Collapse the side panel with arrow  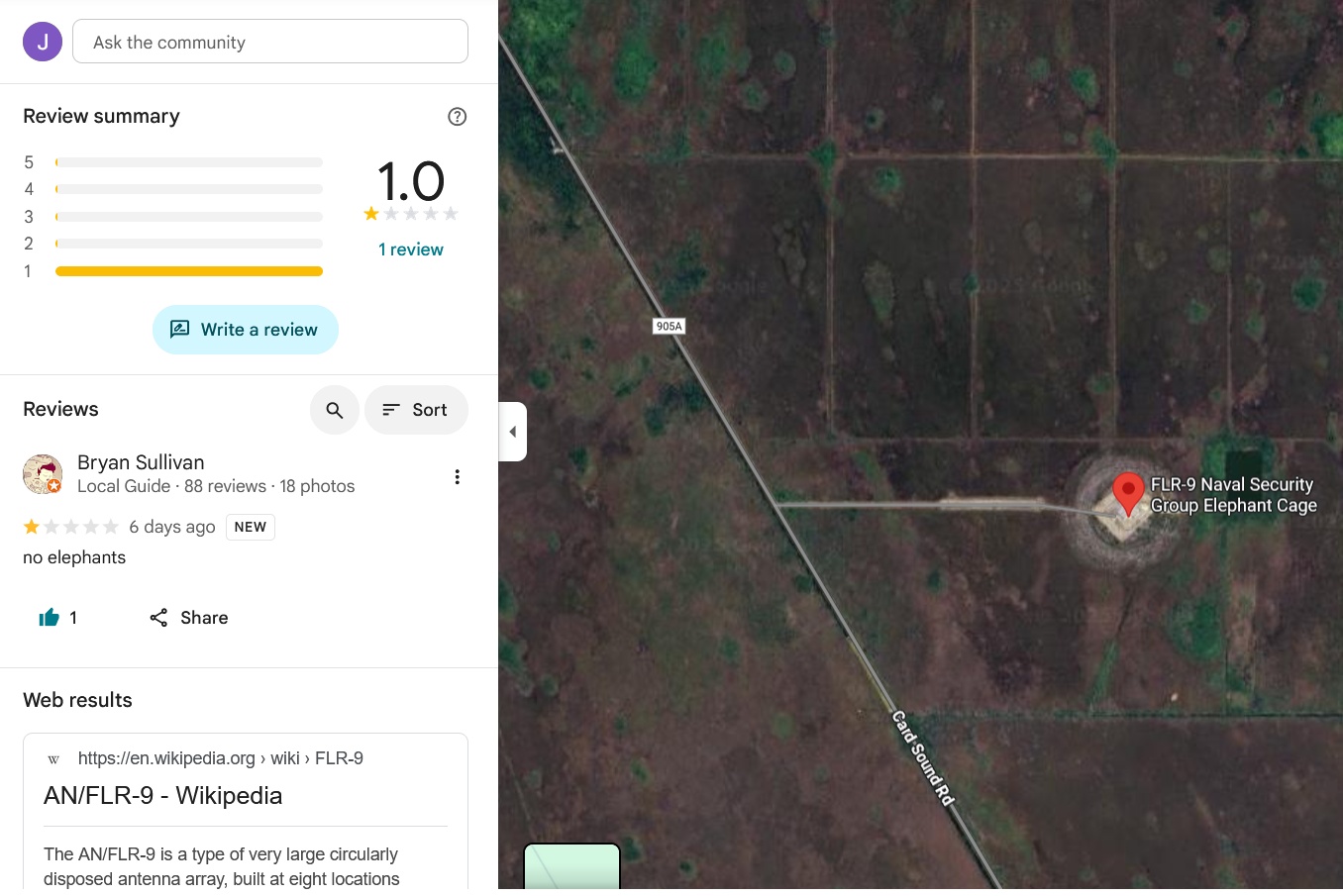pyautogui.click(x=513, y=432)
